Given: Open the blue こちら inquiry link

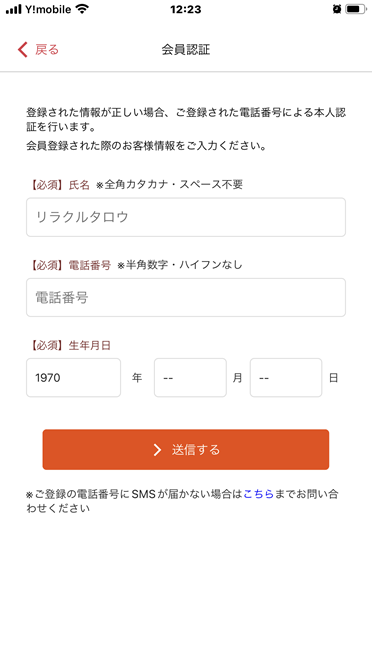Looking at the screenshot, I should [258, 494].
